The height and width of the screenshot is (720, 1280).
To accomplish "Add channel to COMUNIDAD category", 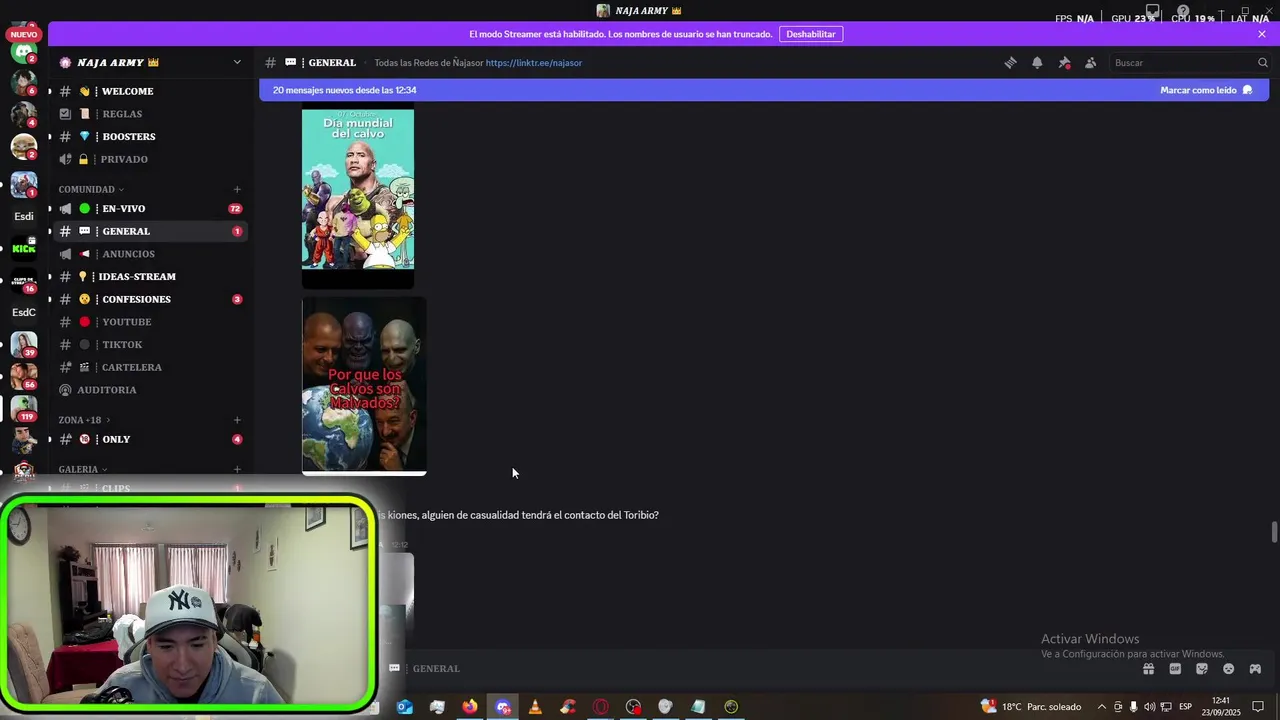I will coord(237,189).
